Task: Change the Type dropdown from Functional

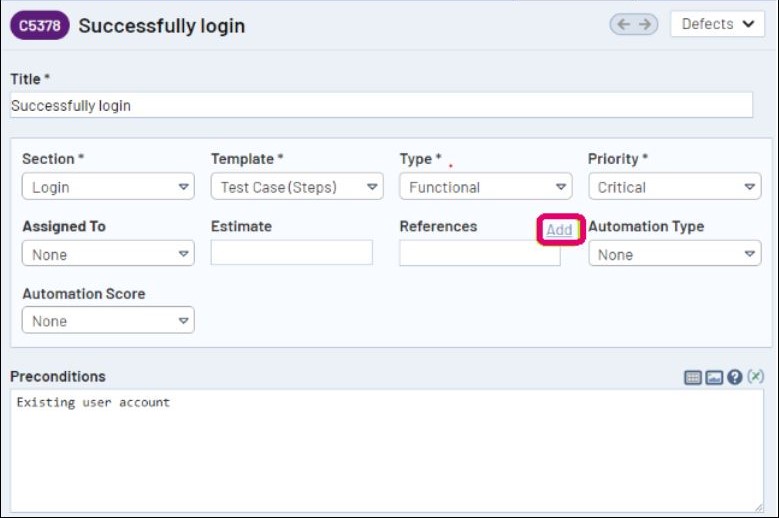Action: click(485, 187)
